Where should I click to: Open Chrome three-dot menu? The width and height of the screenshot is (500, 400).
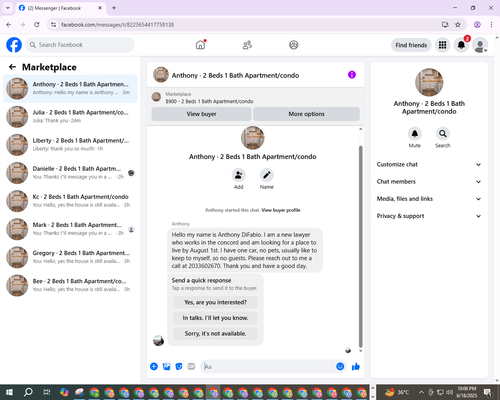(x=491, y=24)
